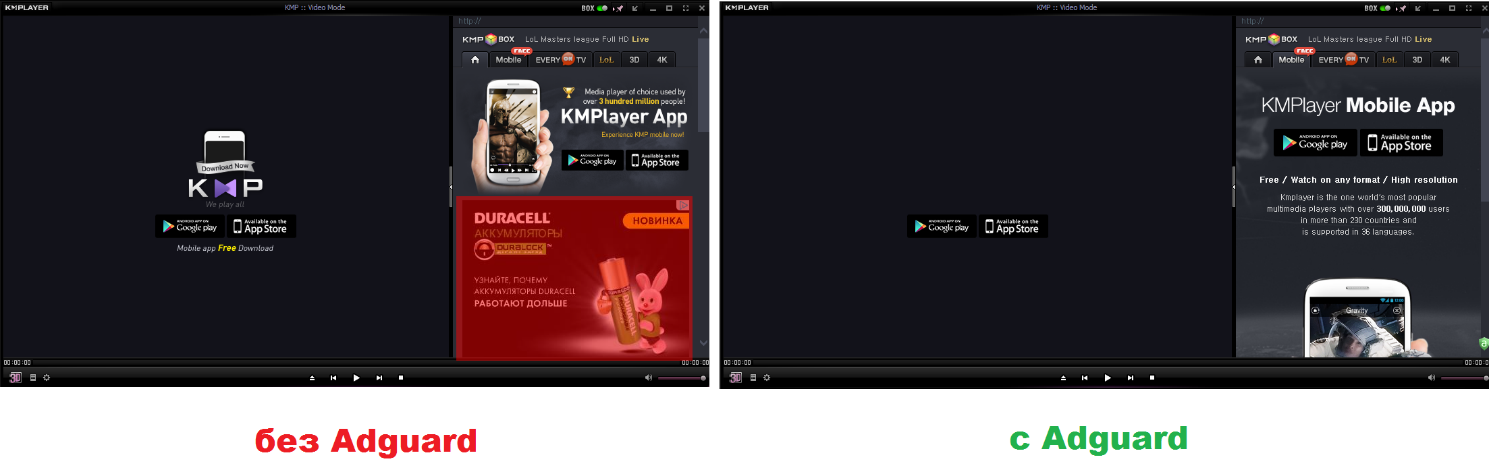Image resolution: width=1489 pixels, height=476 pixels.
Task: Enter fullscreen from left player title bar
Action: pyautogui.click(x=685, y=7)
